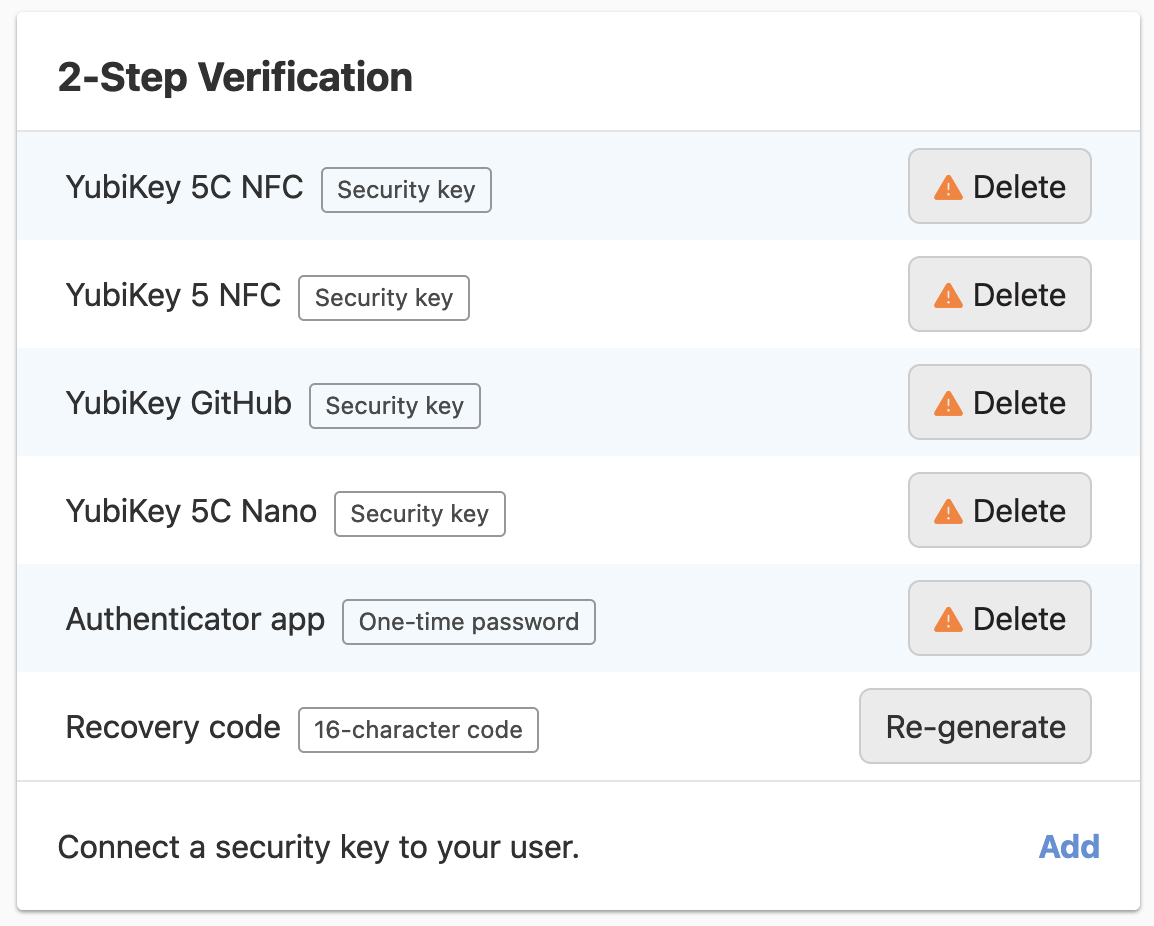Delete the YubiKey 5 NFC key
Viewport: 1154px width, 926px height.
pyautogui.click(x=999, y=295)
